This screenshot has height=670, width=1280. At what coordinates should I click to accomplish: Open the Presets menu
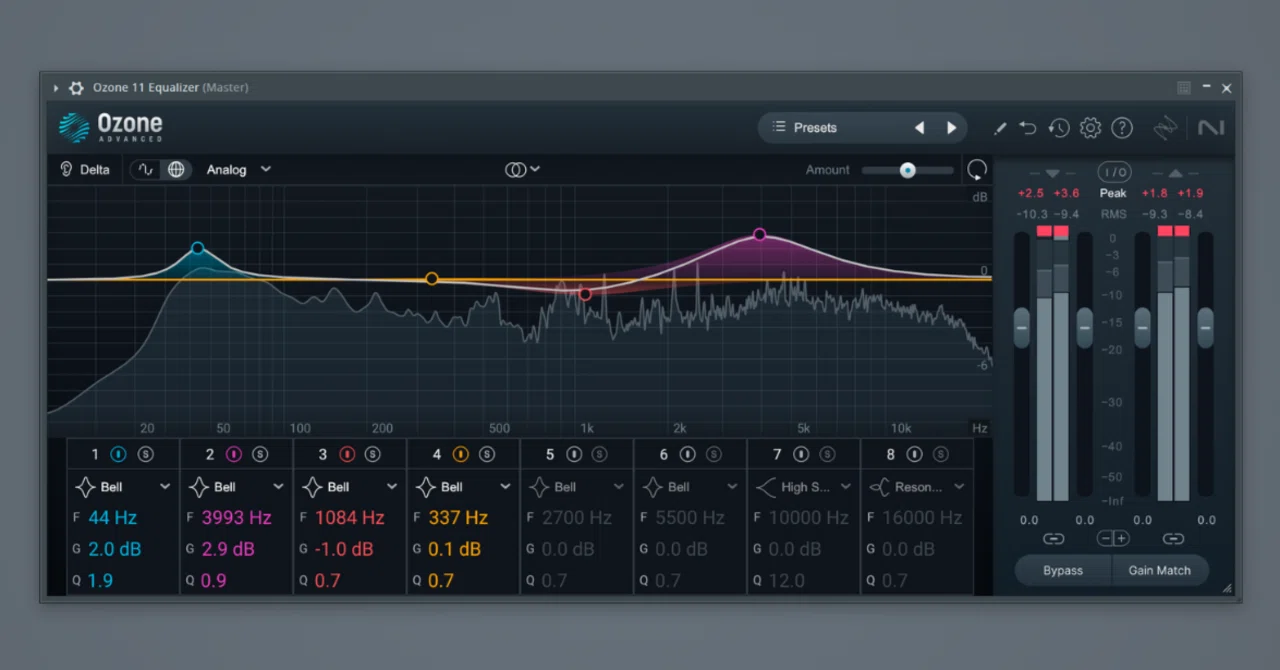click(815, 128)
